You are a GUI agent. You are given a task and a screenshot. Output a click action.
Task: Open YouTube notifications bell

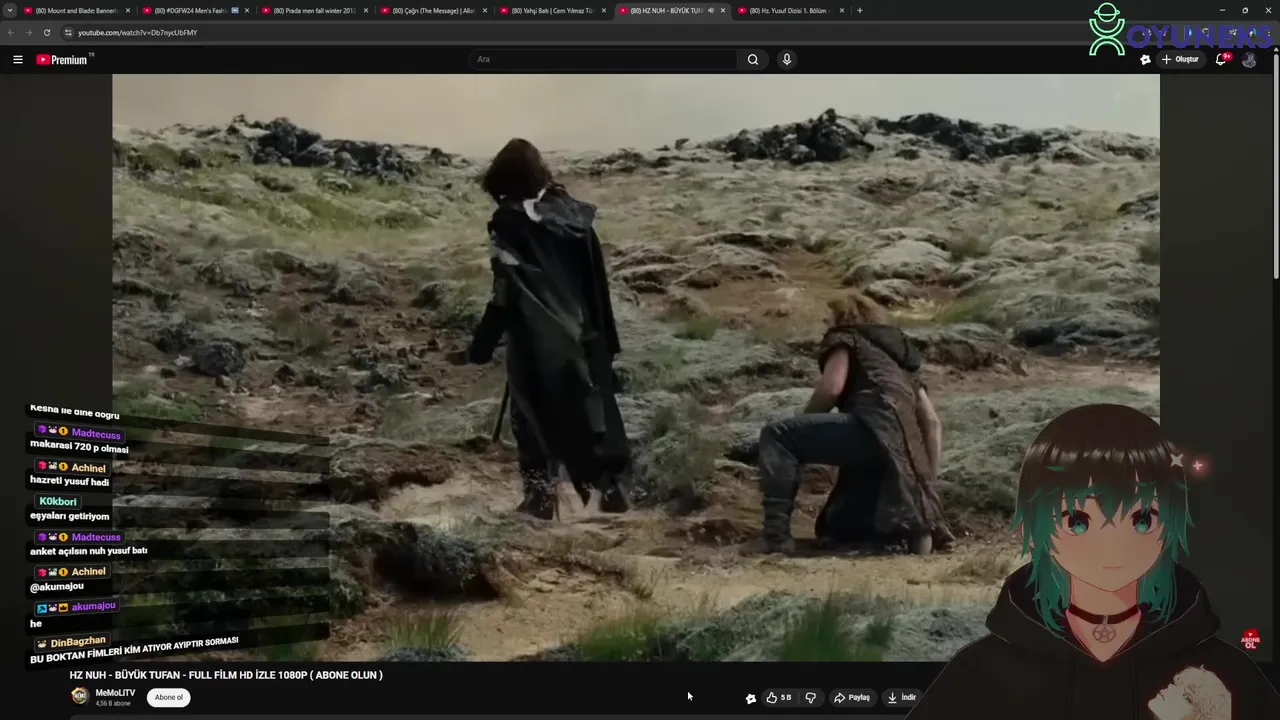[1221, 59]
